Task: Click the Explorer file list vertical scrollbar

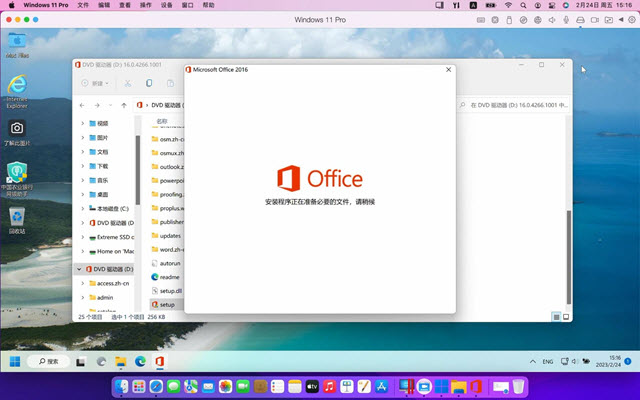Action: (x=569, y=257)
